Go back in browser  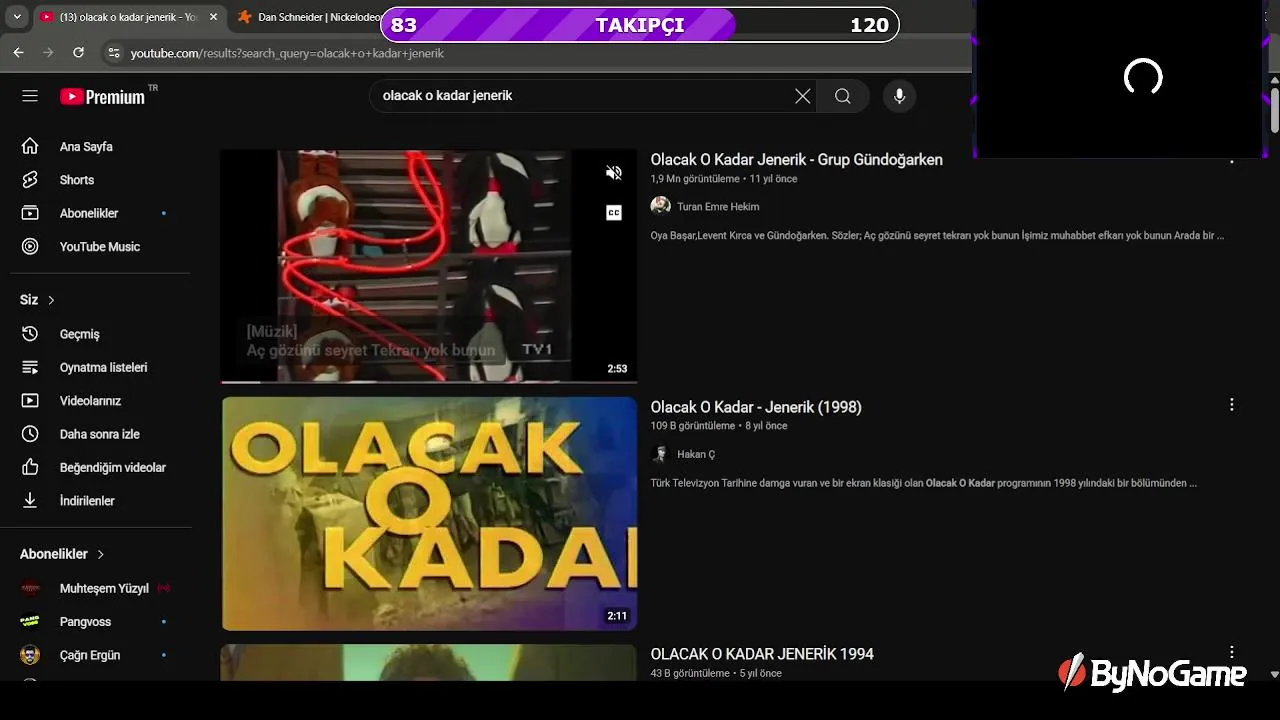(x=18, y=53)
